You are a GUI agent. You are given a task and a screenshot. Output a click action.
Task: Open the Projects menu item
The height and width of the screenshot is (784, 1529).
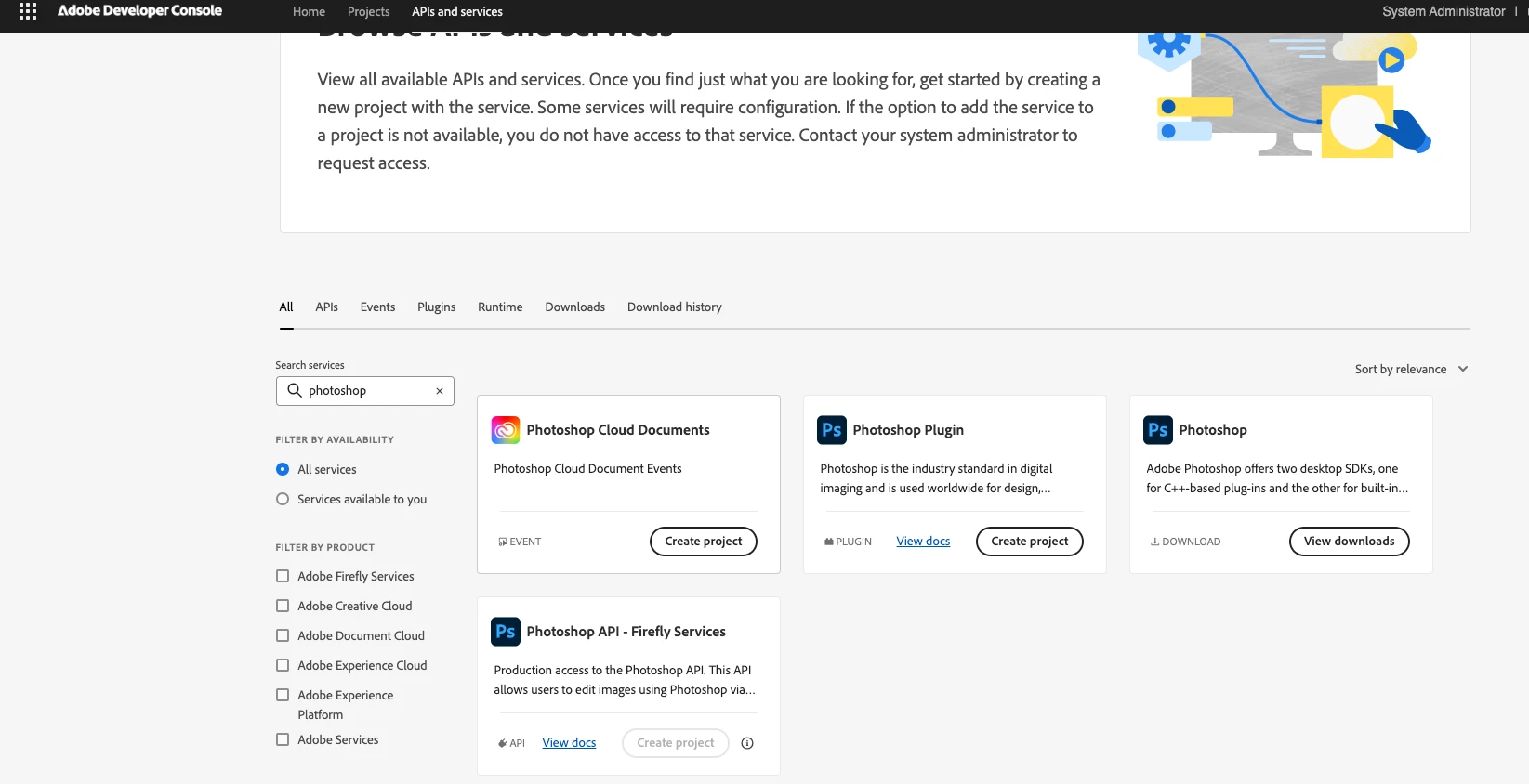click(368, 11)
